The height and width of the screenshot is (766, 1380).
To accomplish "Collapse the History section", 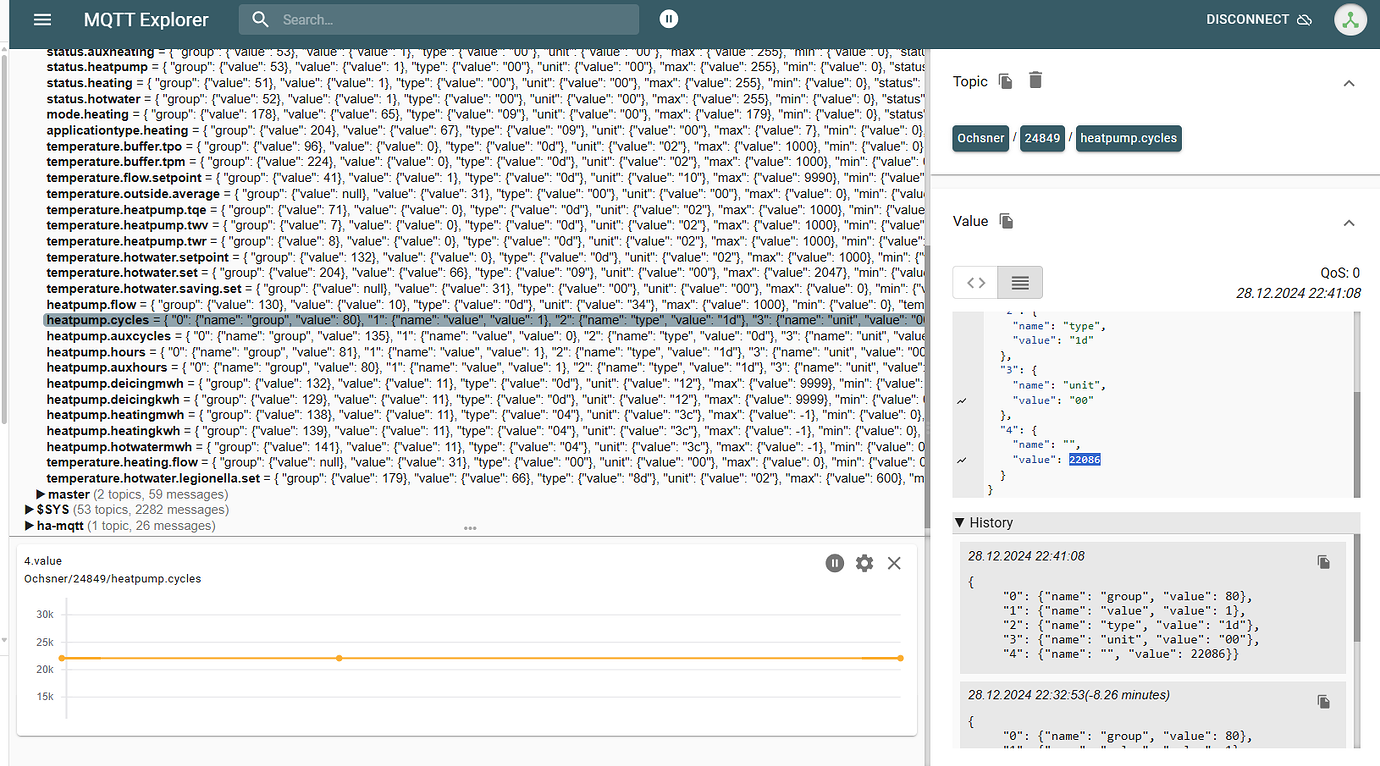I will pyautogui.click(x=960, y=522).
